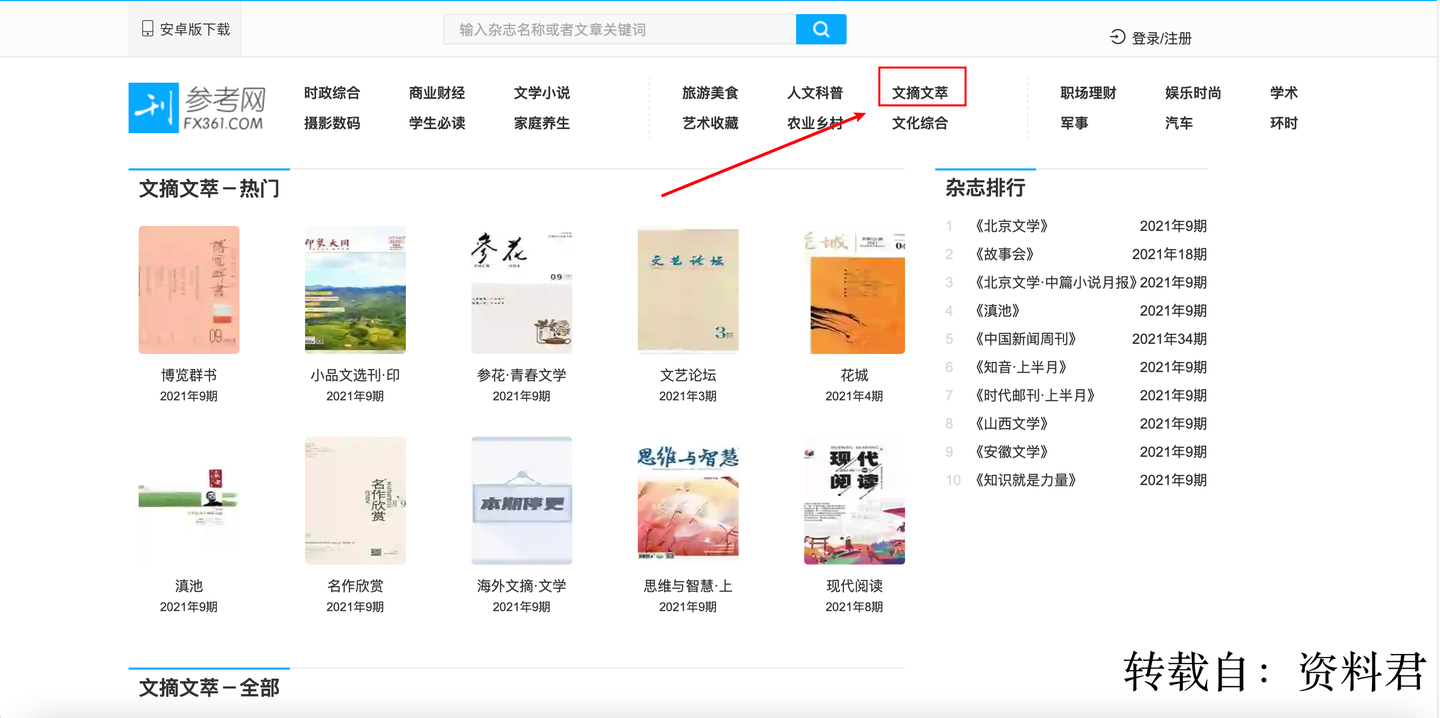Open 文化综合 category
This screenshot has height=718, width=1440.
(x=920, y=123)
